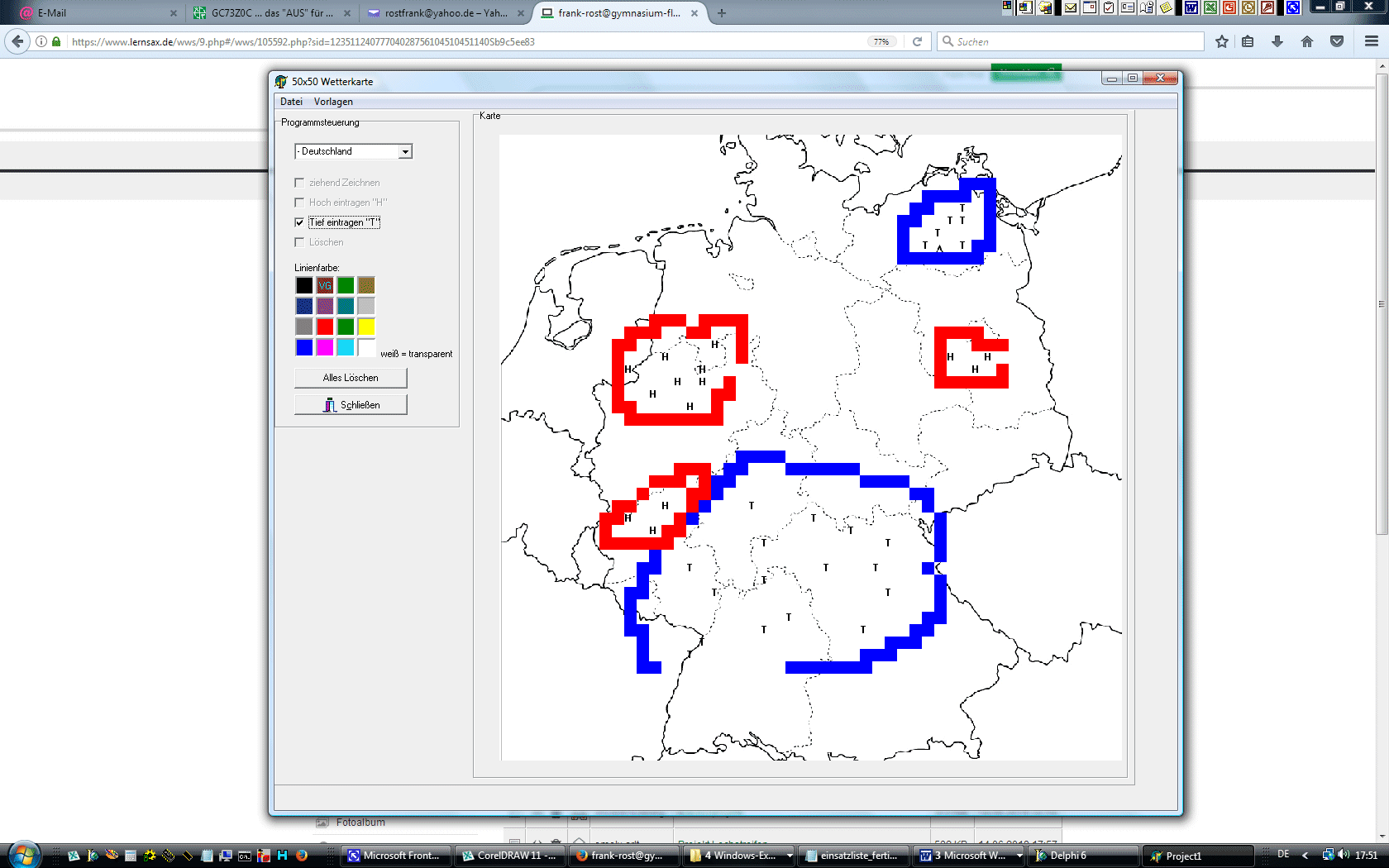This screenshot has width=1389, height=868.
Task: Switch to CorelDRAW 11 taskbar button
Action: pos(510,856)
